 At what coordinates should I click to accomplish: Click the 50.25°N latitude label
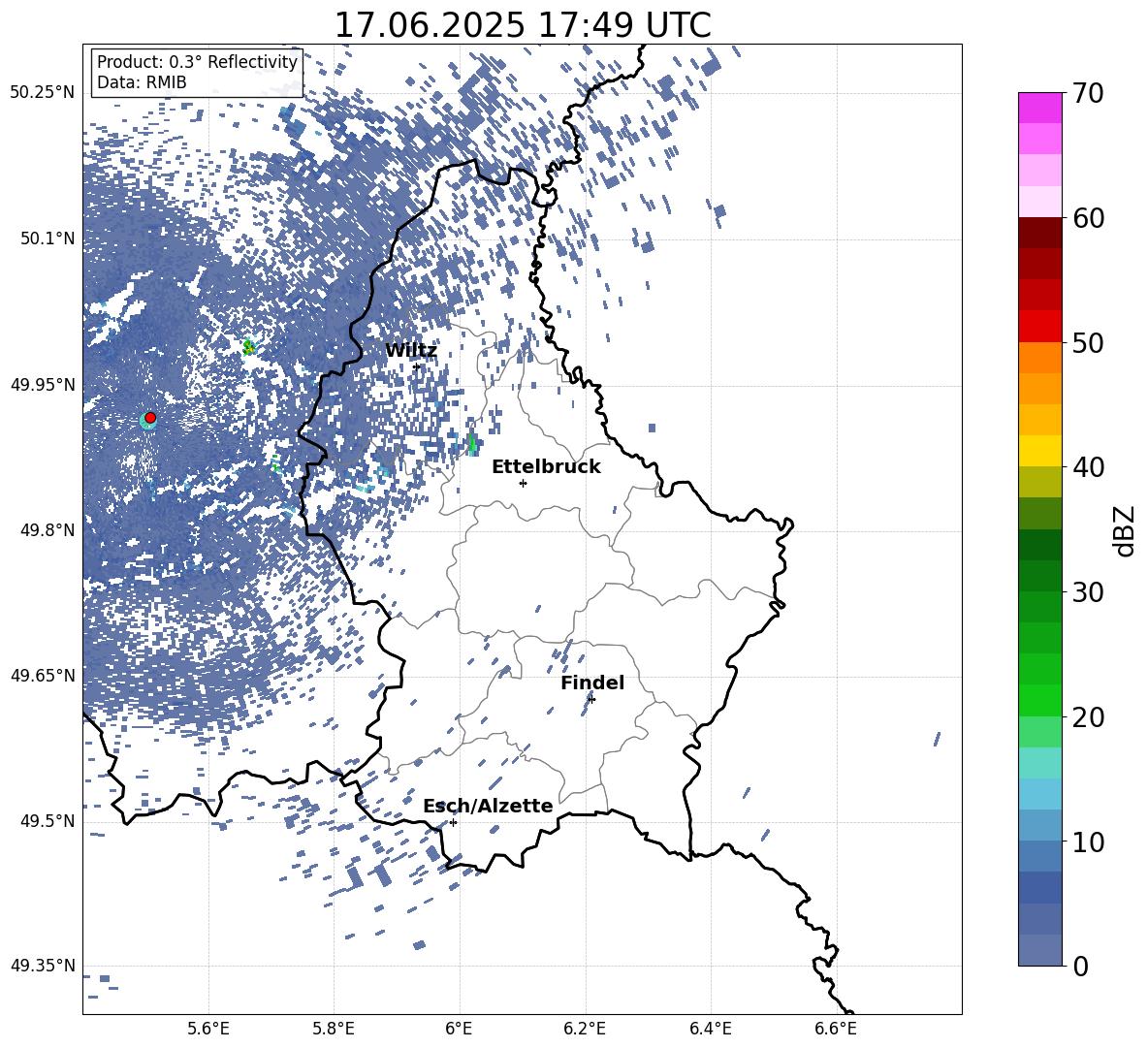43,93
